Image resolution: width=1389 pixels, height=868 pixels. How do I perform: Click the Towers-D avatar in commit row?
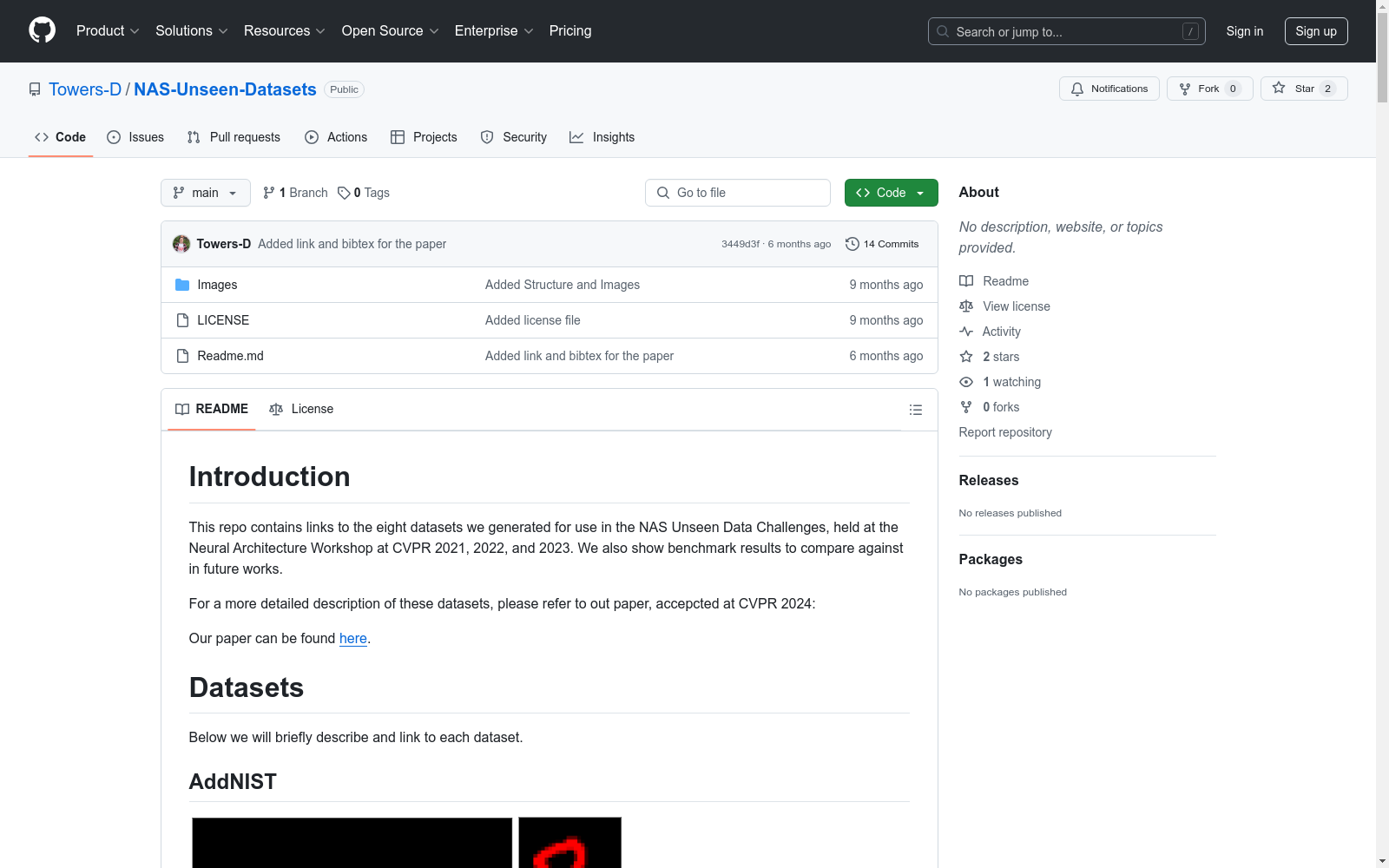point(181,244)
